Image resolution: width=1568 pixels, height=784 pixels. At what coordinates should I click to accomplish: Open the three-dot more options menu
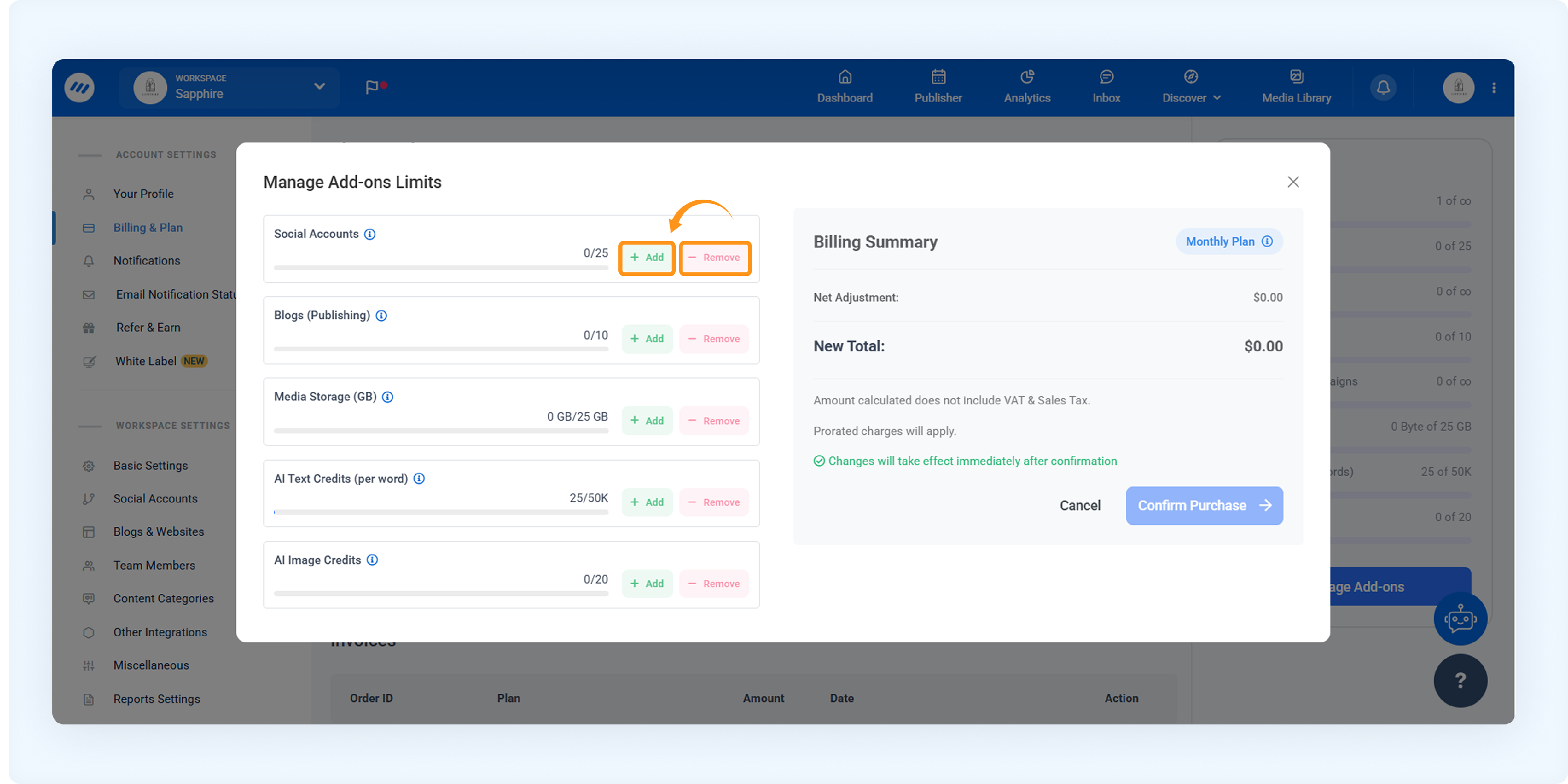1494,88
